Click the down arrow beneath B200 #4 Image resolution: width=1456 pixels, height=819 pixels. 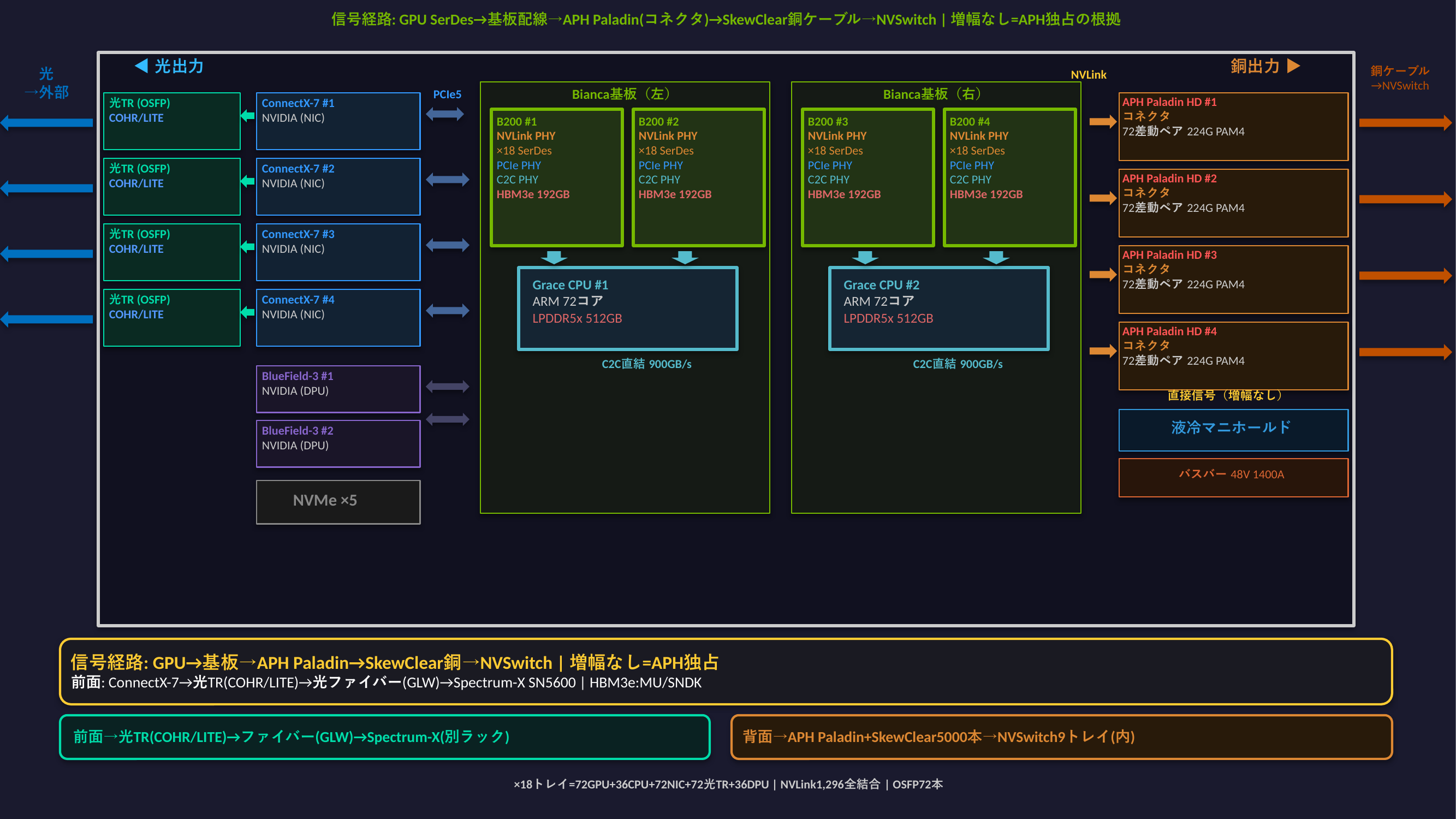pos(996,258)
